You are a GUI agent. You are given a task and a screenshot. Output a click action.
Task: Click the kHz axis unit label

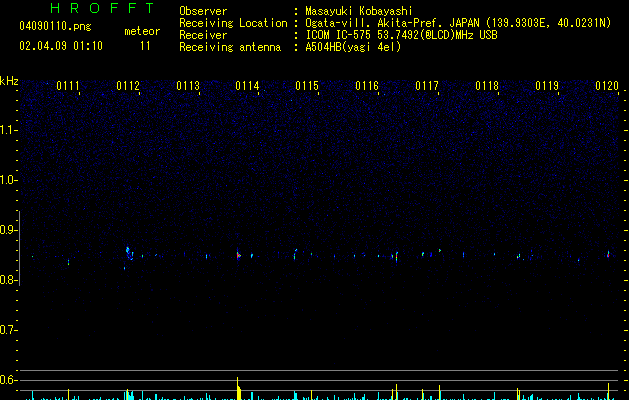9,81
